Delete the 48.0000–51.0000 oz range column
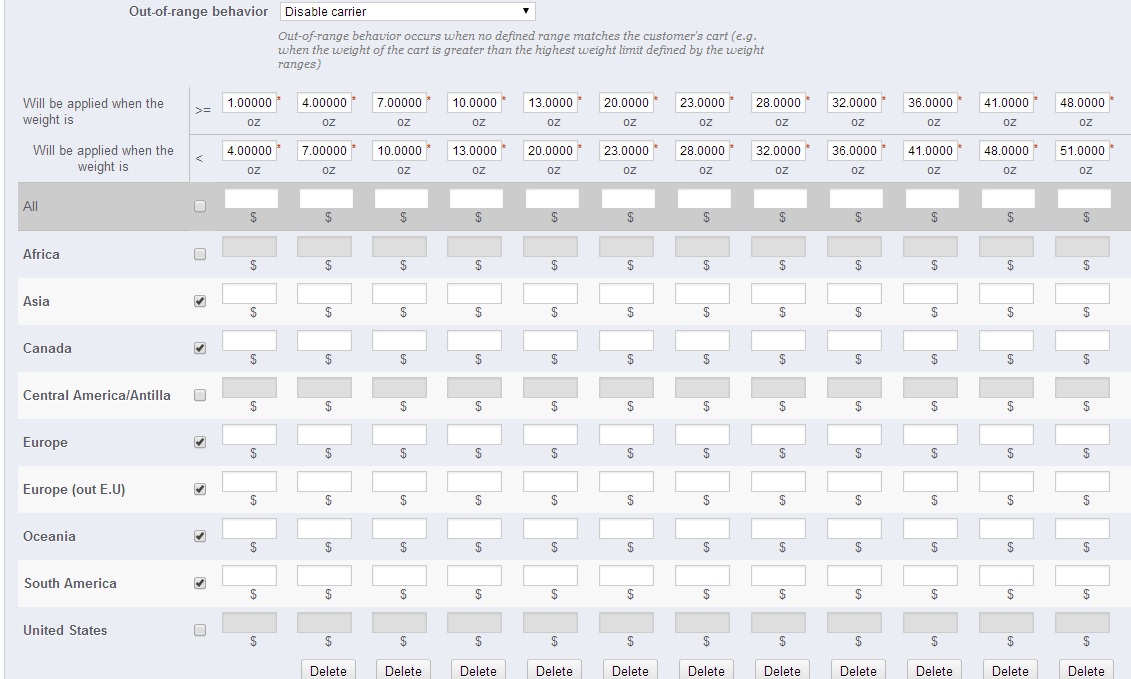 (1086, 670)
